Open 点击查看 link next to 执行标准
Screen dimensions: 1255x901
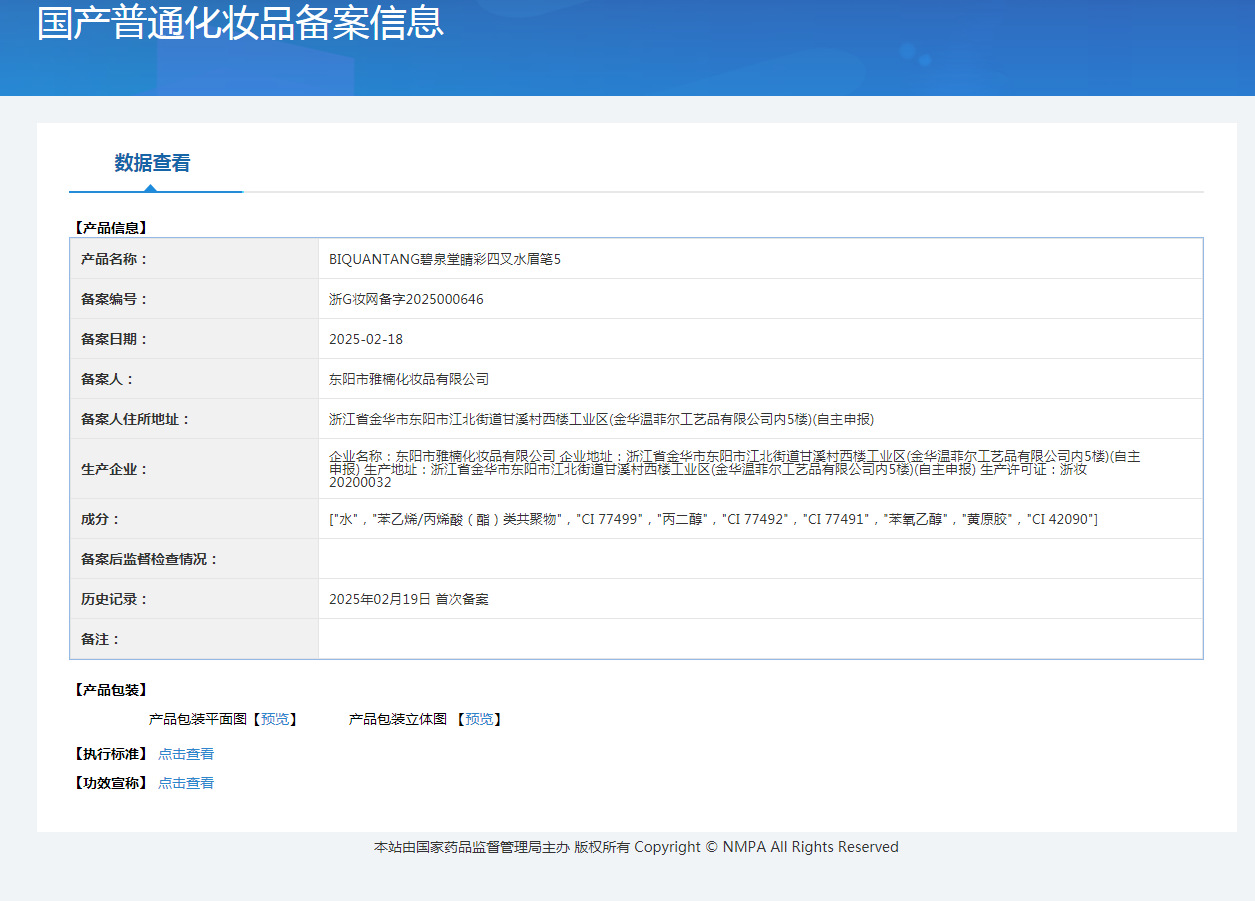tap(186, 754)
